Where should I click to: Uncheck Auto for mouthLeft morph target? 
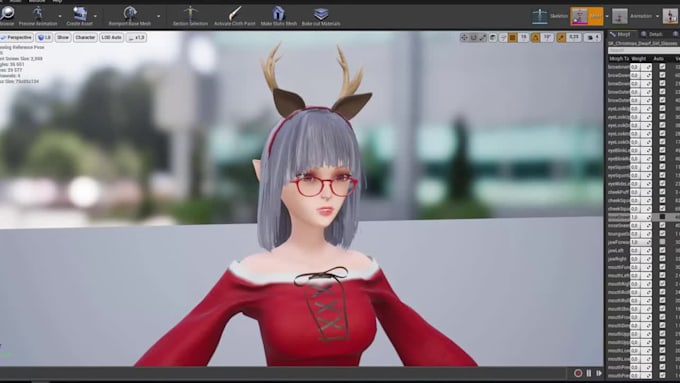[662, 275]
